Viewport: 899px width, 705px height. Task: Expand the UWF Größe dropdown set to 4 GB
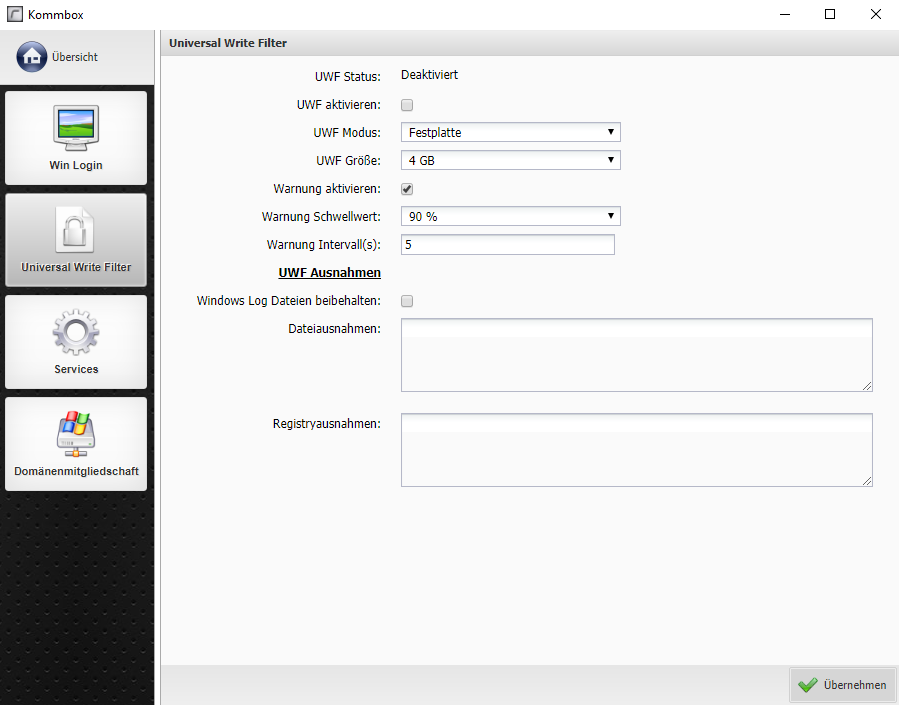tap(510, 160)
